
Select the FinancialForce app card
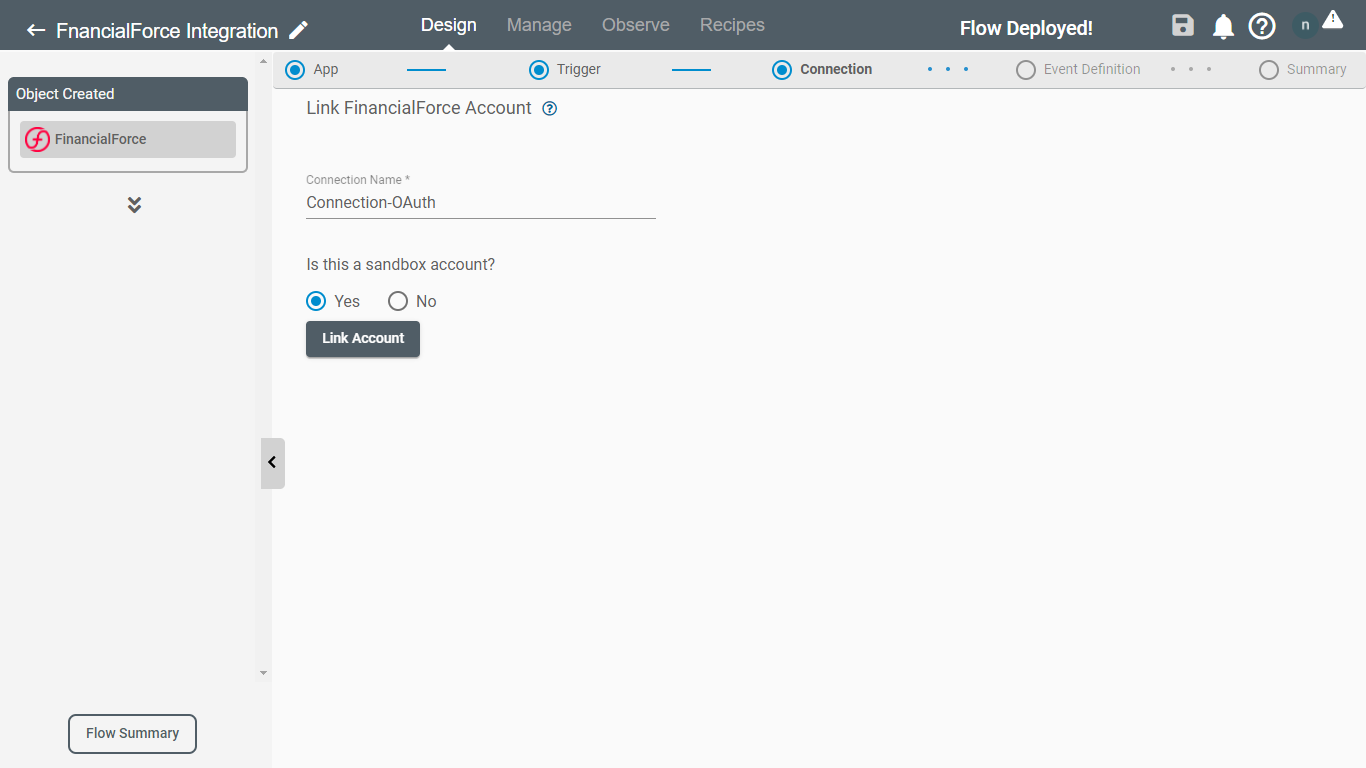[128, 139]
